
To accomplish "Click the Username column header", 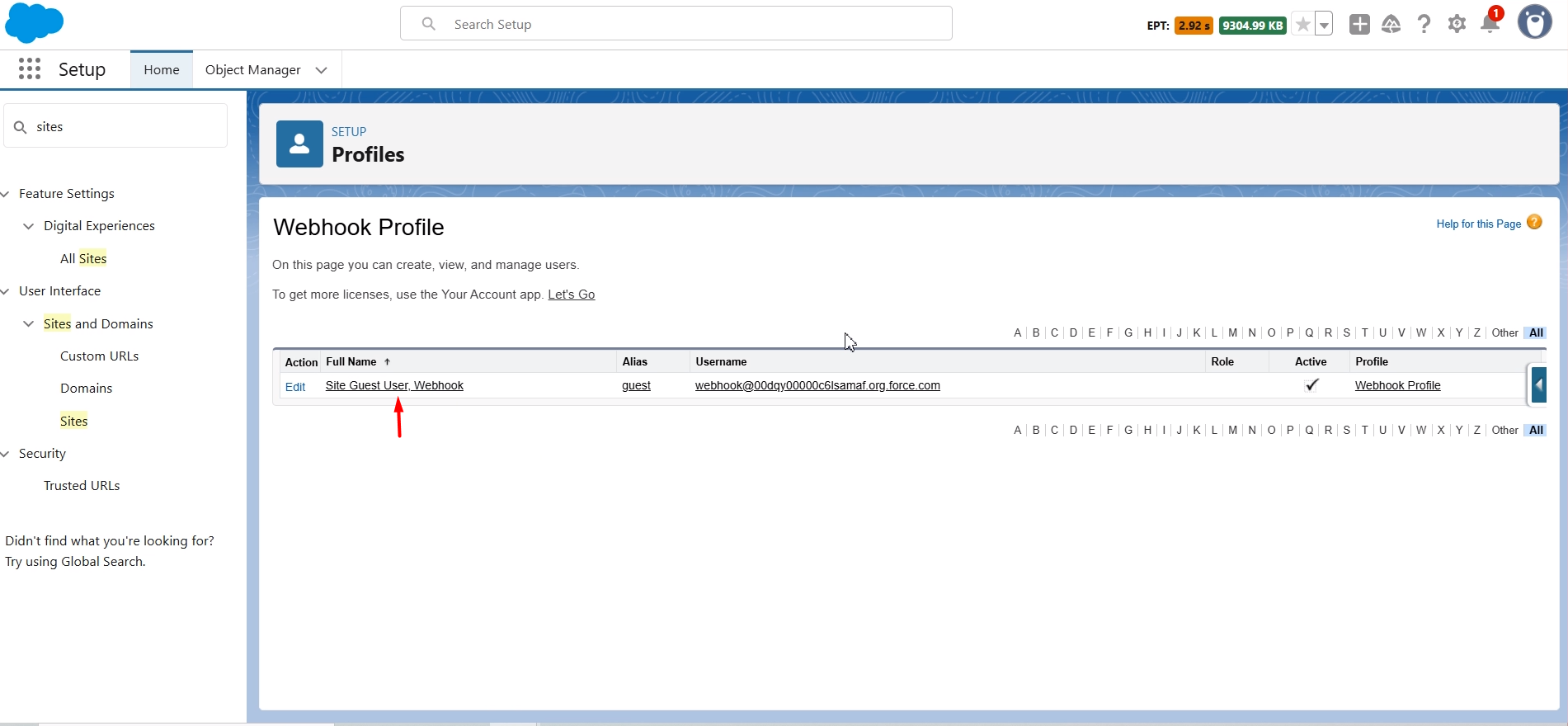I will [721, 361].
